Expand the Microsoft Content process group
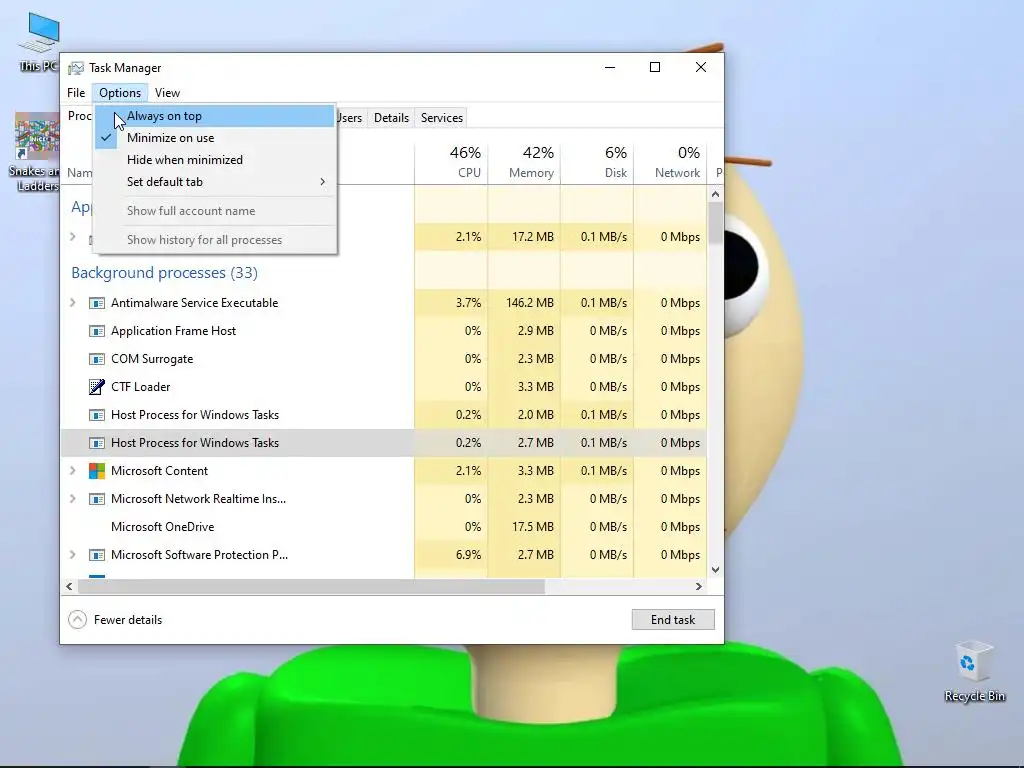Viewport: 1024px width, 768px height. (72, 470)
